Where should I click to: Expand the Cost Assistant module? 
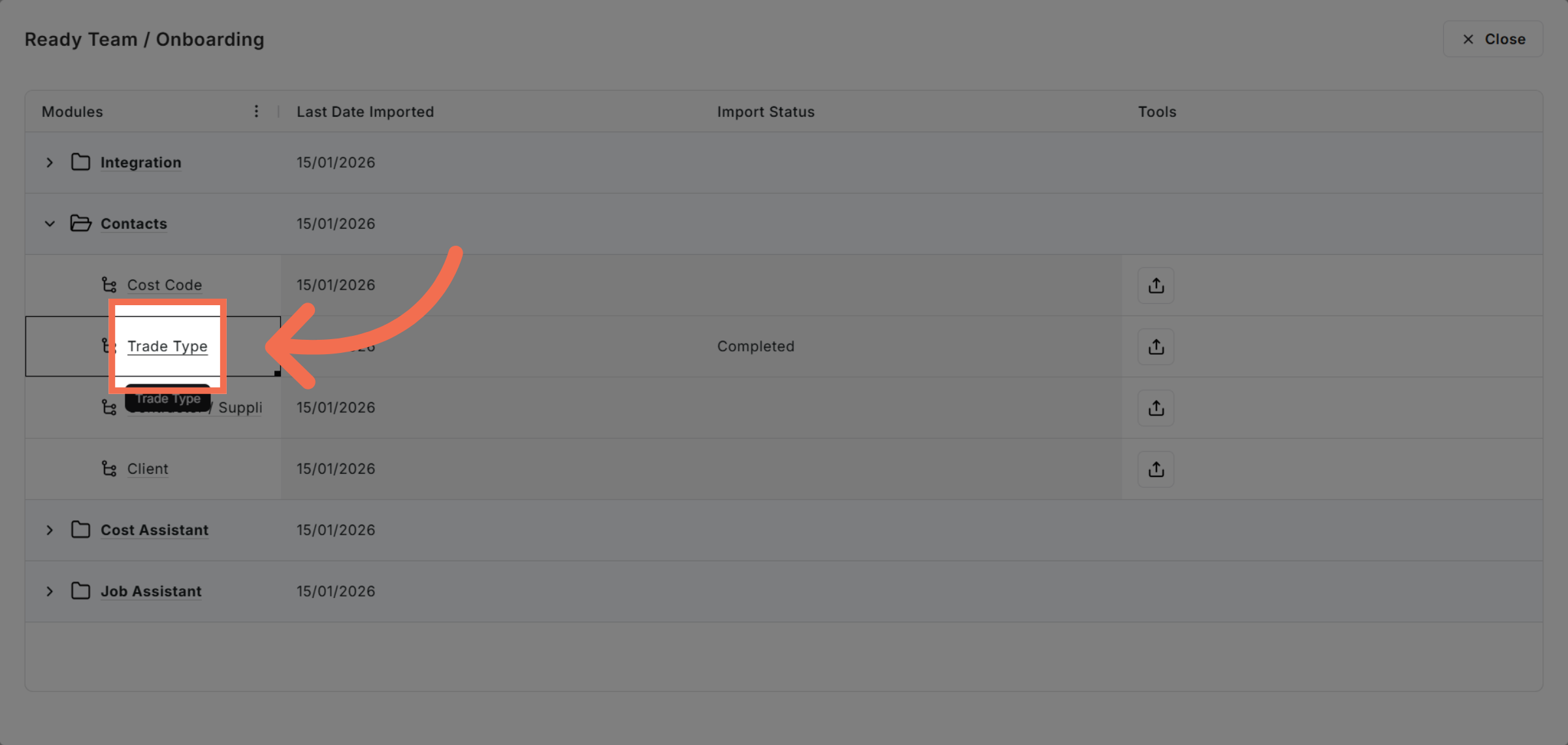pyautogui.click(x=49, y=530)
